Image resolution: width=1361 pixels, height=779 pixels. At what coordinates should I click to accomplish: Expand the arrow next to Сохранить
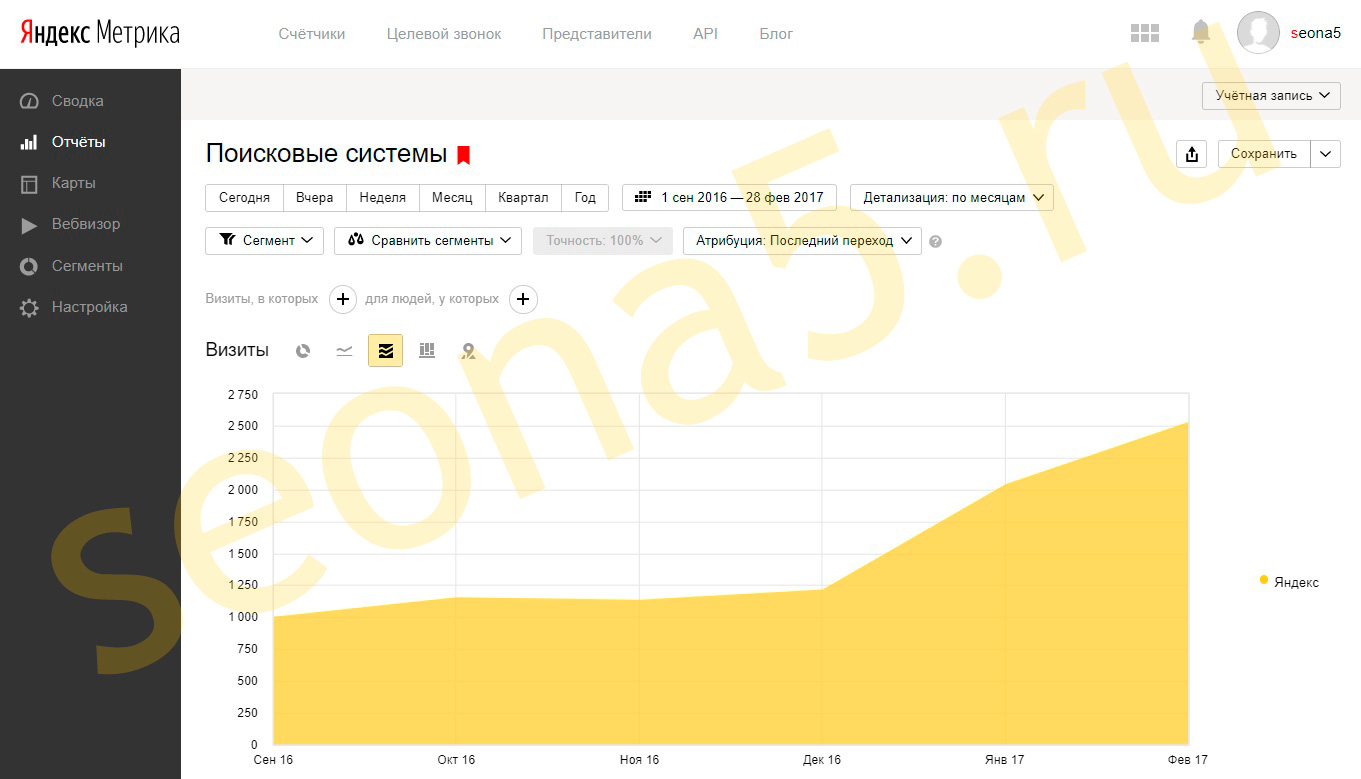1325,154
